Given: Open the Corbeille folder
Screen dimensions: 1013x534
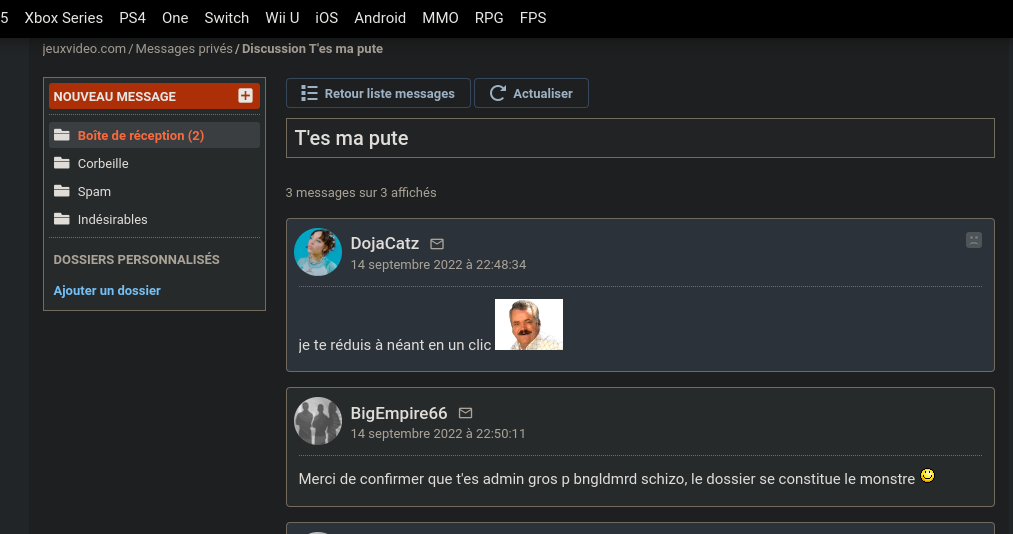Looking at the screenshot, I should click(x=103, y=163).
